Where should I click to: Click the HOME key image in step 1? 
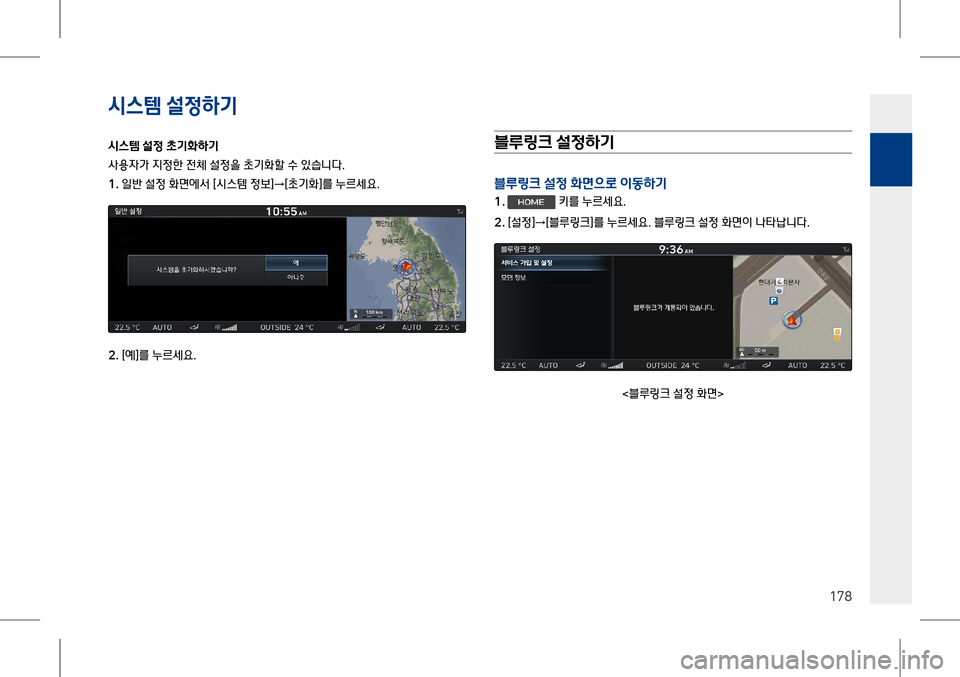531,202
